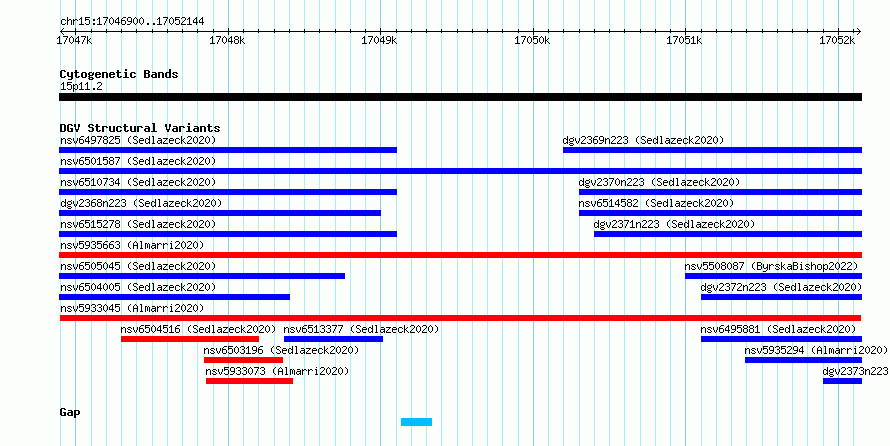The width and height of the screenshot is (890, 446).
Task: Select the nsv6504005 (Sedlazeck2020) label
Action: coord(138,287)
